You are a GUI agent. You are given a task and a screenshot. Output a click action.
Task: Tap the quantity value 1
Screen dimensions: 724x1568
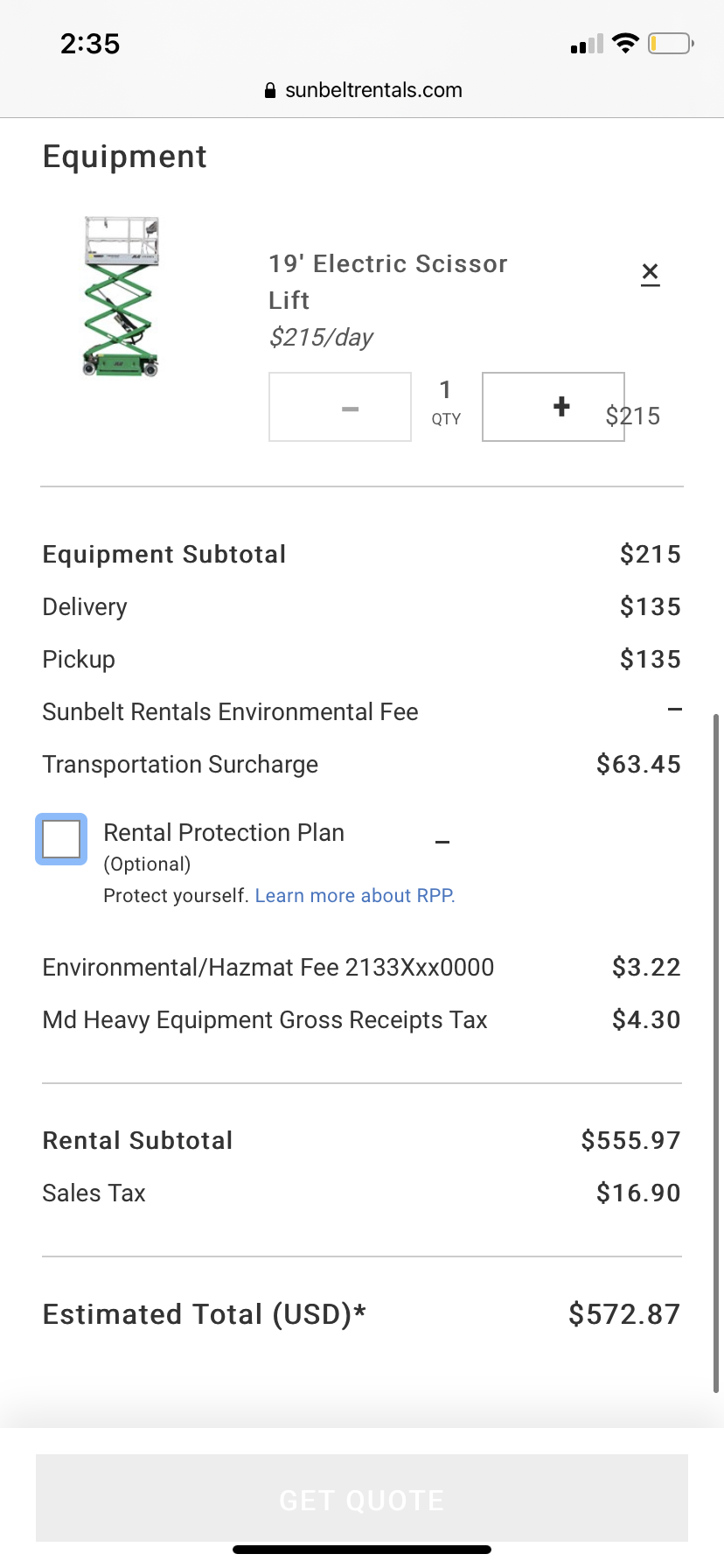(446, 390)
